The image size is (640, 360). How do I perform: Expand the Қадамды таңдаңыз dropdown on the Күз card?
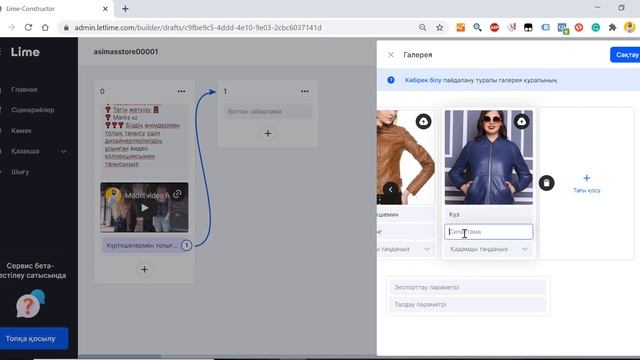(x=489, y=249)
